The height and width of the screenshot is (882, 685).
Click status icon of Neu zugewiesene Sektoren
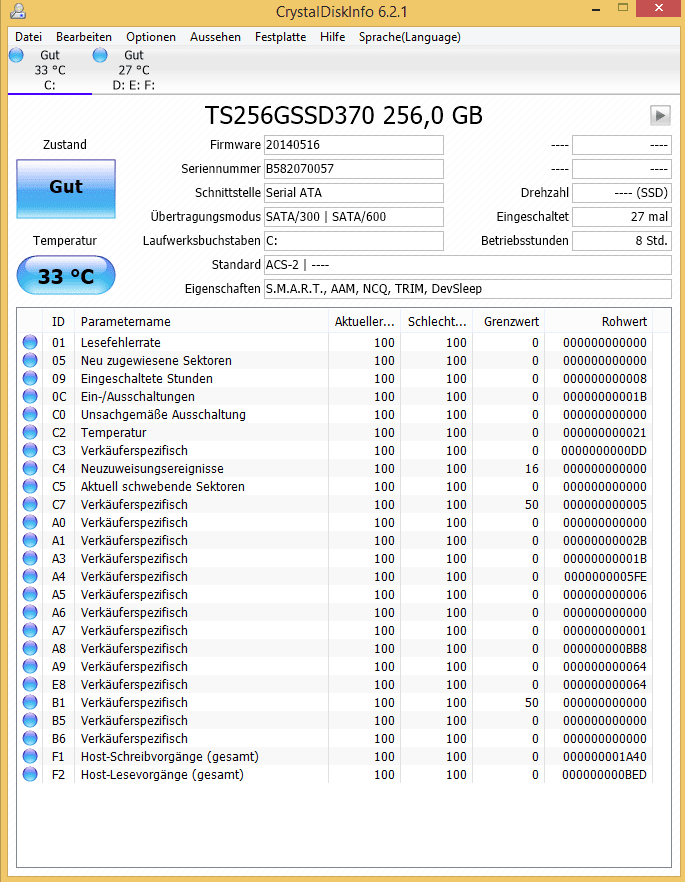click(30, 361)
